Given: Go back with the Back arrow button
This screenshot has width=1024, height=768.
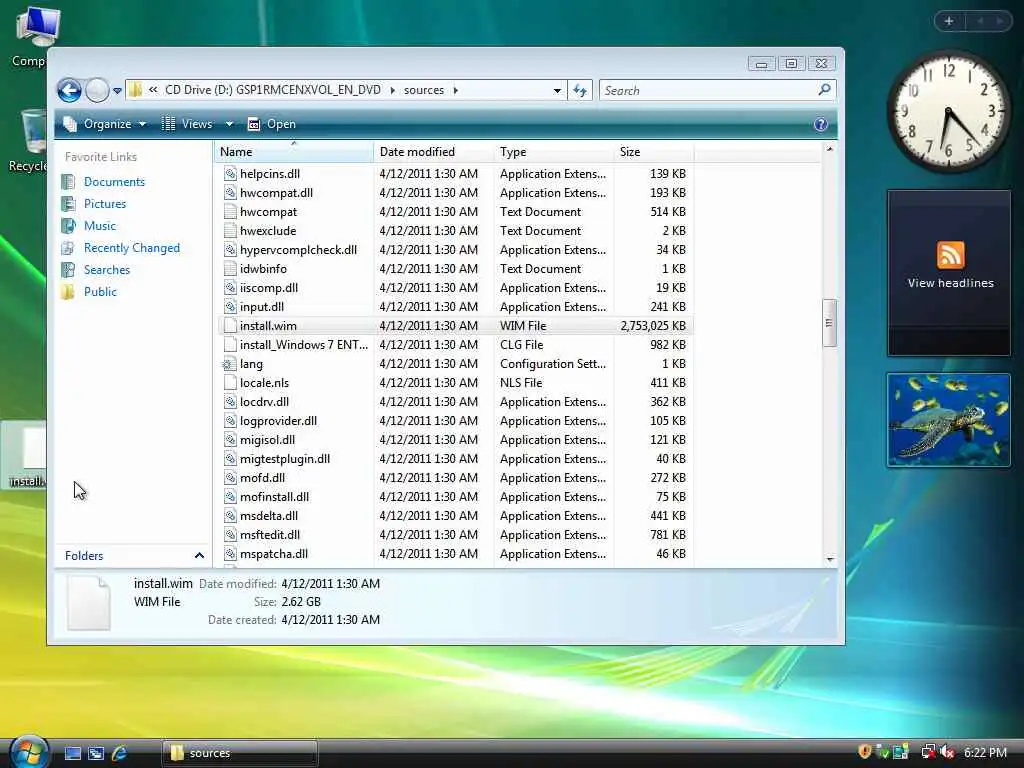Looking at the screenshot, I should click(69, 90).
